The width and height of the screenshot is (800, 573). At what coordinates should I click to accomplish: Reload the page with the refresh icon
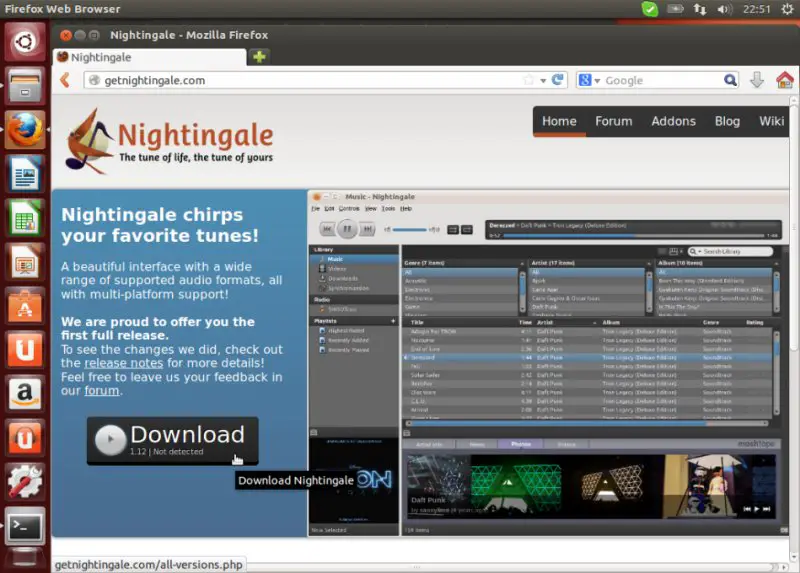558,80
